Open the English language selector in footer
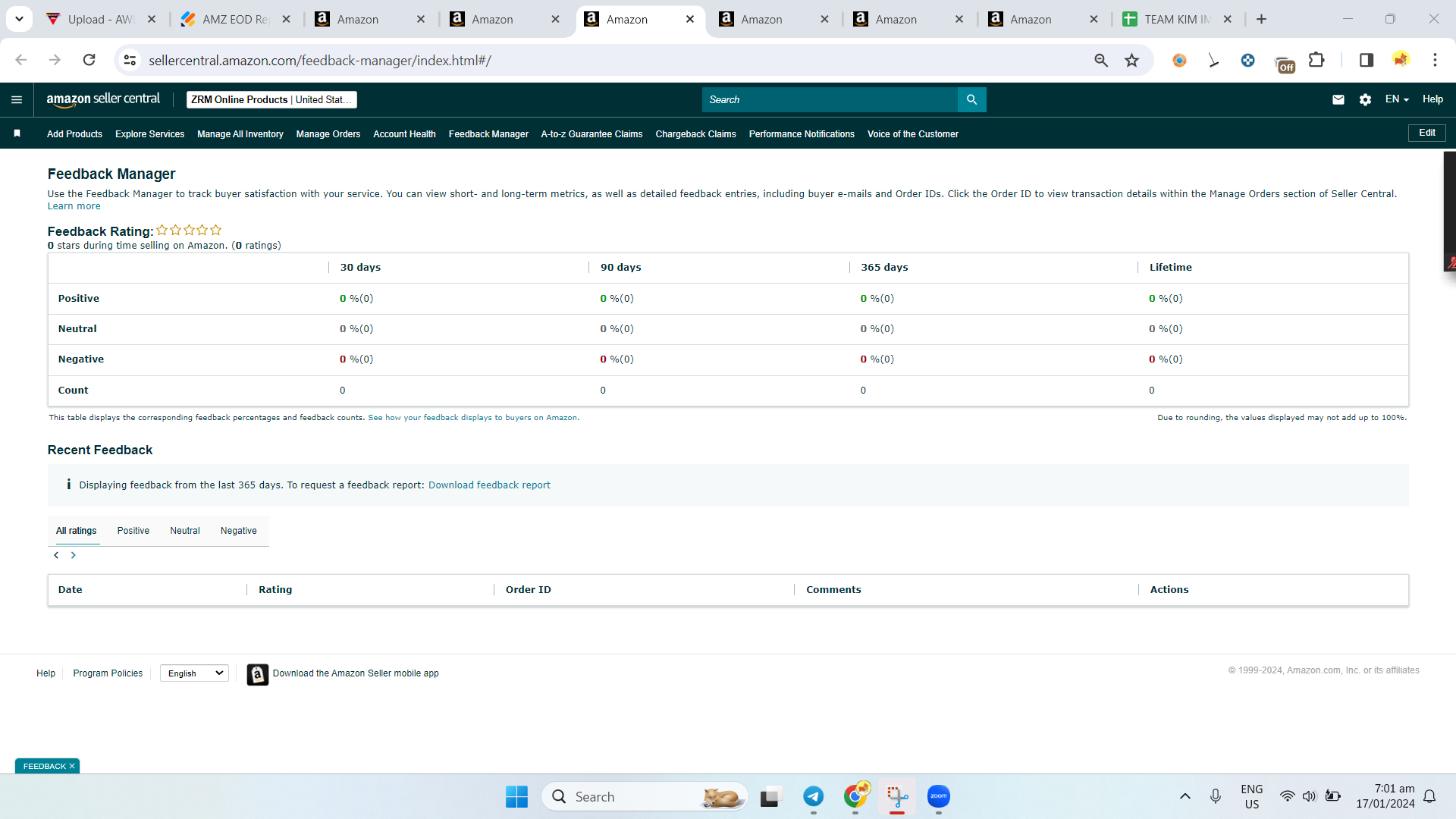The width and height of the screenshot is (1456, 819). (x=195, y=673)
